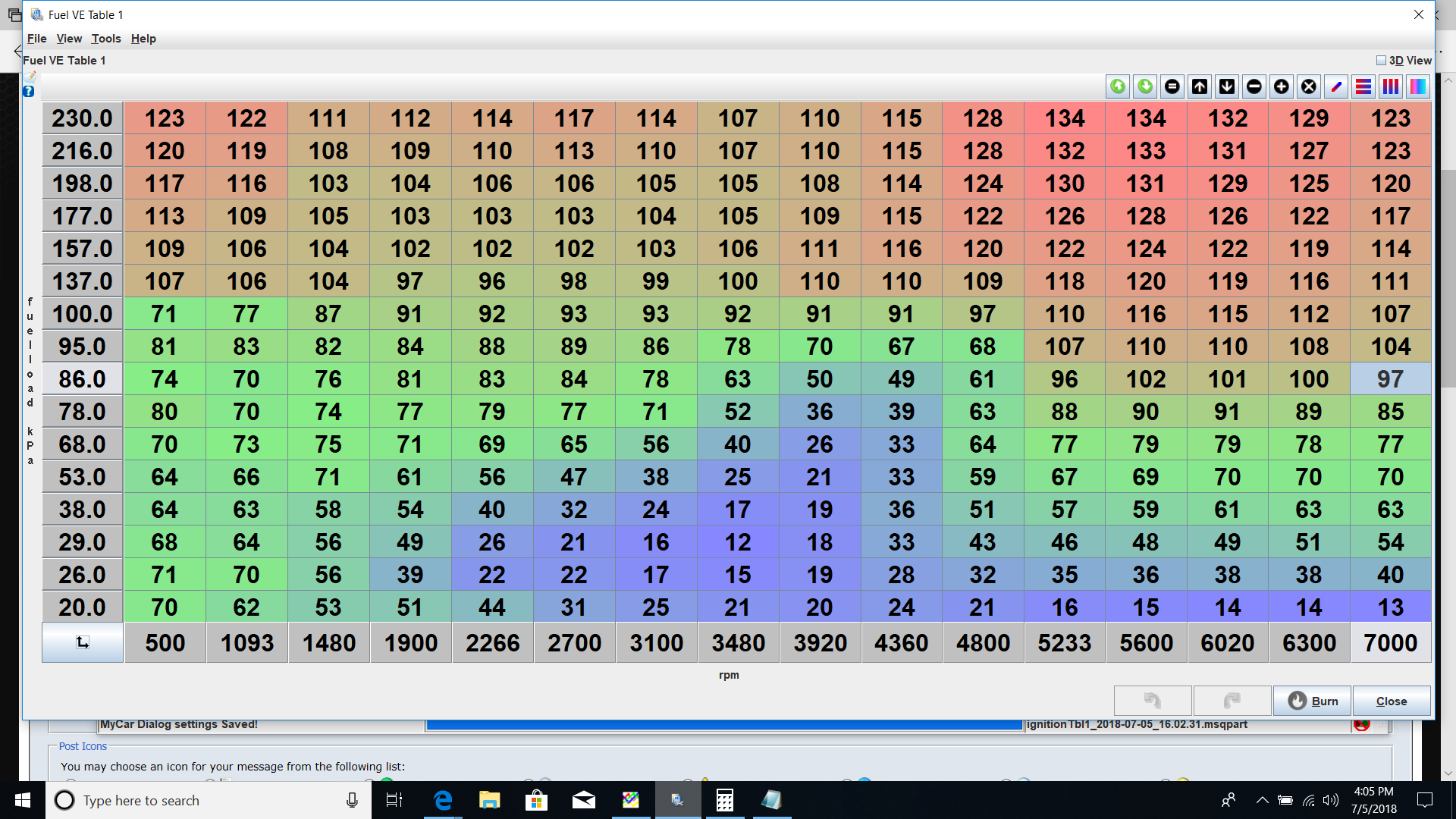Click the plus circle toolbar icon

click(1282, 86)
